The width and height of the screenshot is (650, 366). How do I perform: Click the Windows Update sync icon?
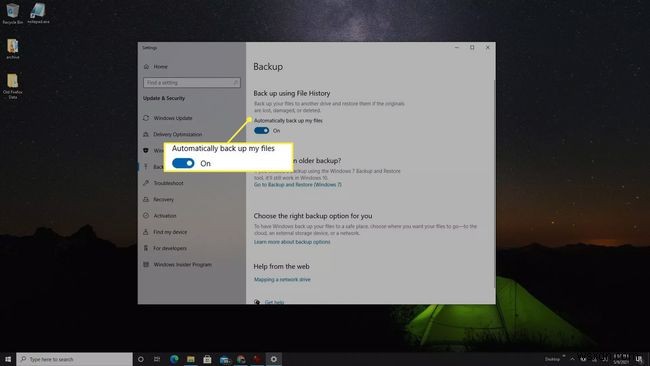[146, 118]
